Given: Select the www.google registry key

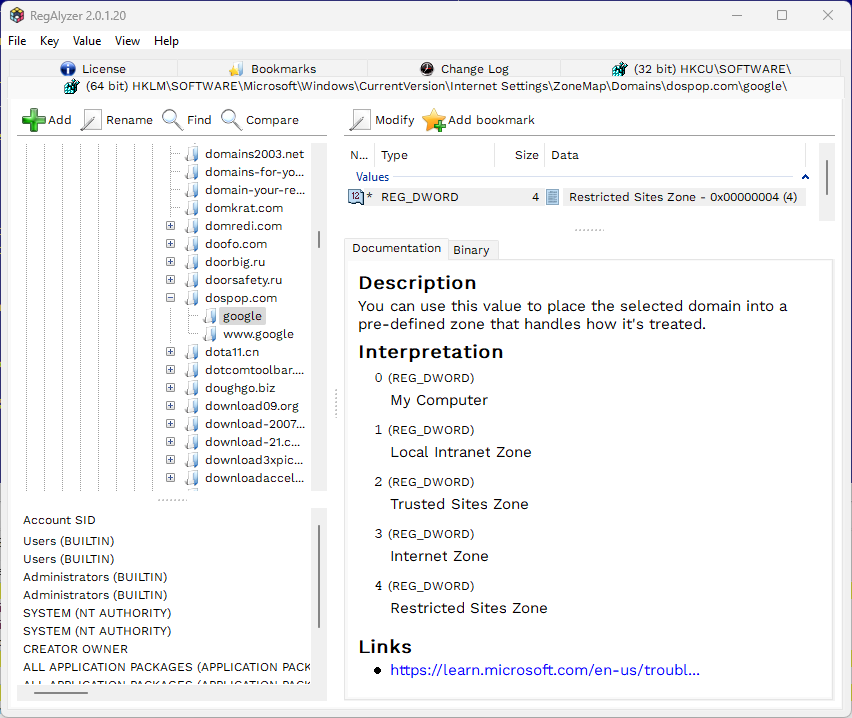Looking at the screenshot, I should click(258, 334).
